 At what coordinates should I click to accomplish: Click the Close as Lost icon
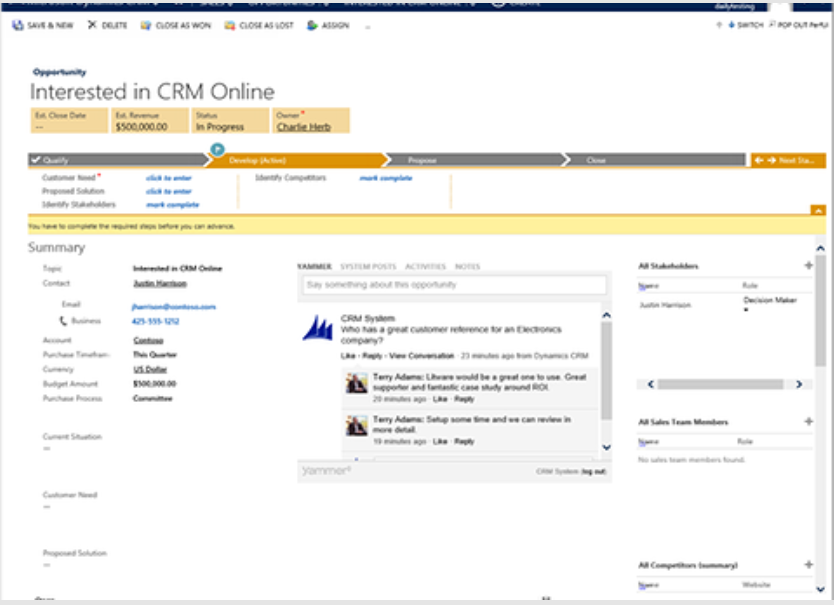click(229, 26)
